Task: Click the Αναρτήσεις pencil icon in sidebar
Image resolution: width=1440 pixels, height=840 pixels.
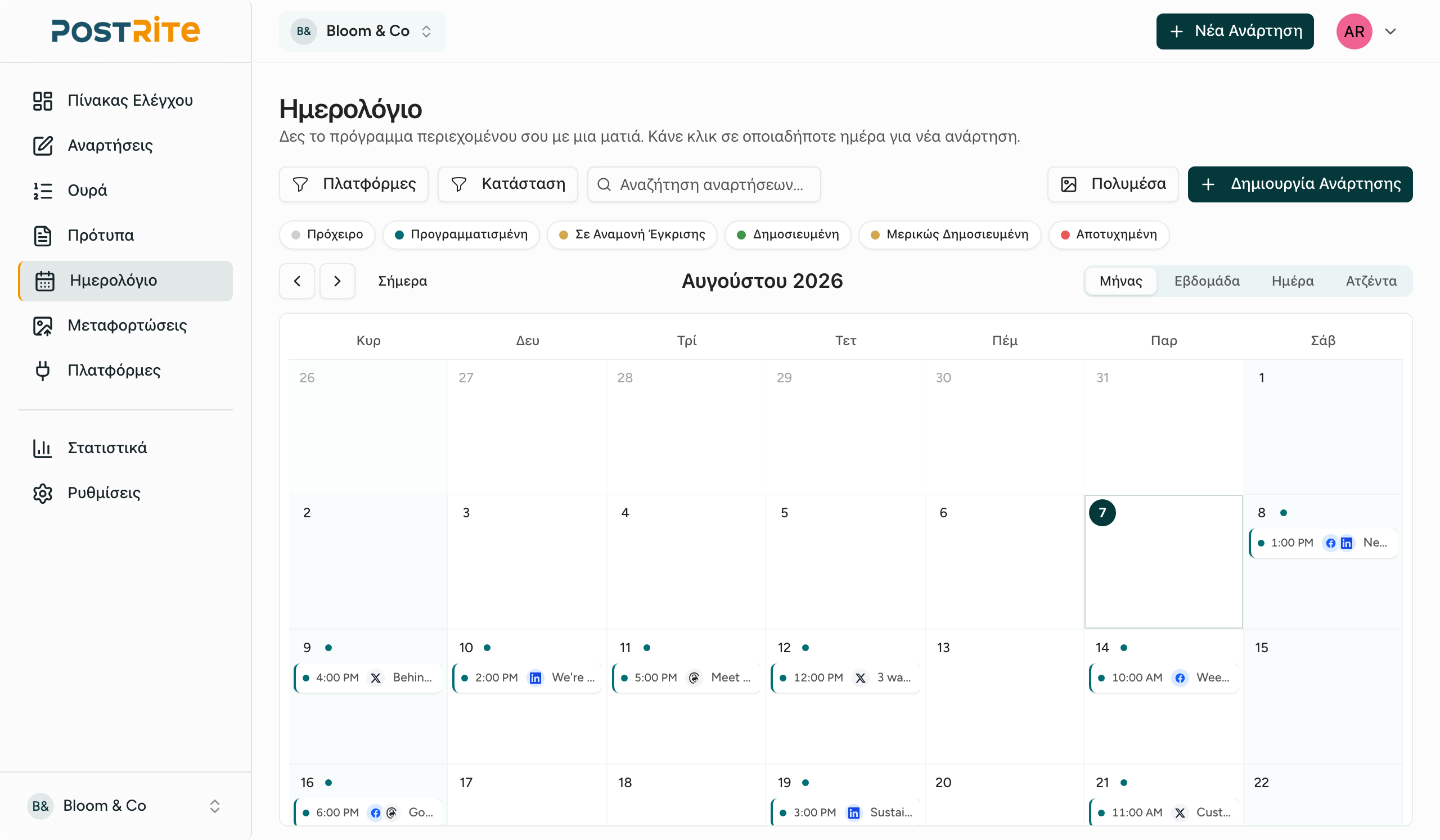Action: coord(43,146)
